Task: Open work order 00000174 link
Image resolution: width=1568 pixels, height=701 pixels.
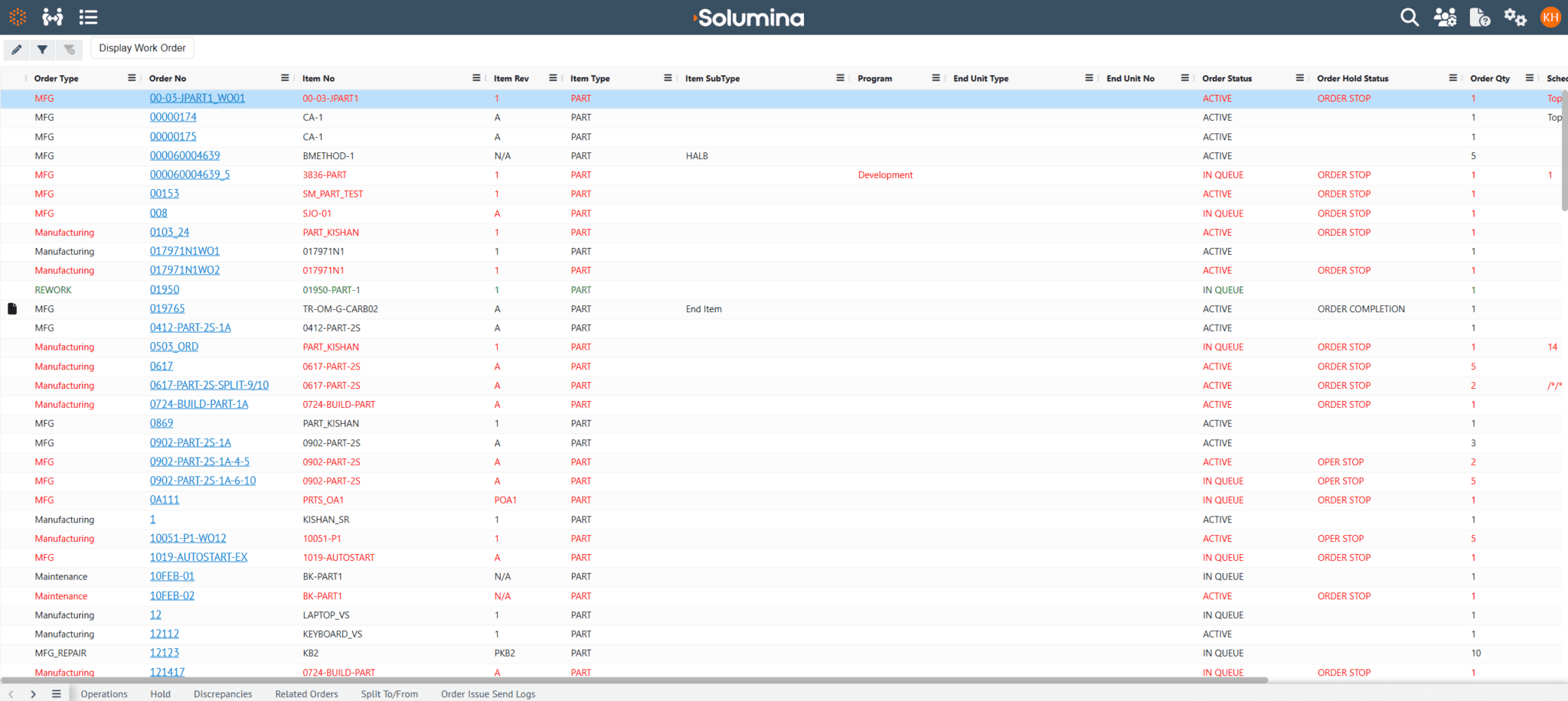Action: (x=173, y=117)
